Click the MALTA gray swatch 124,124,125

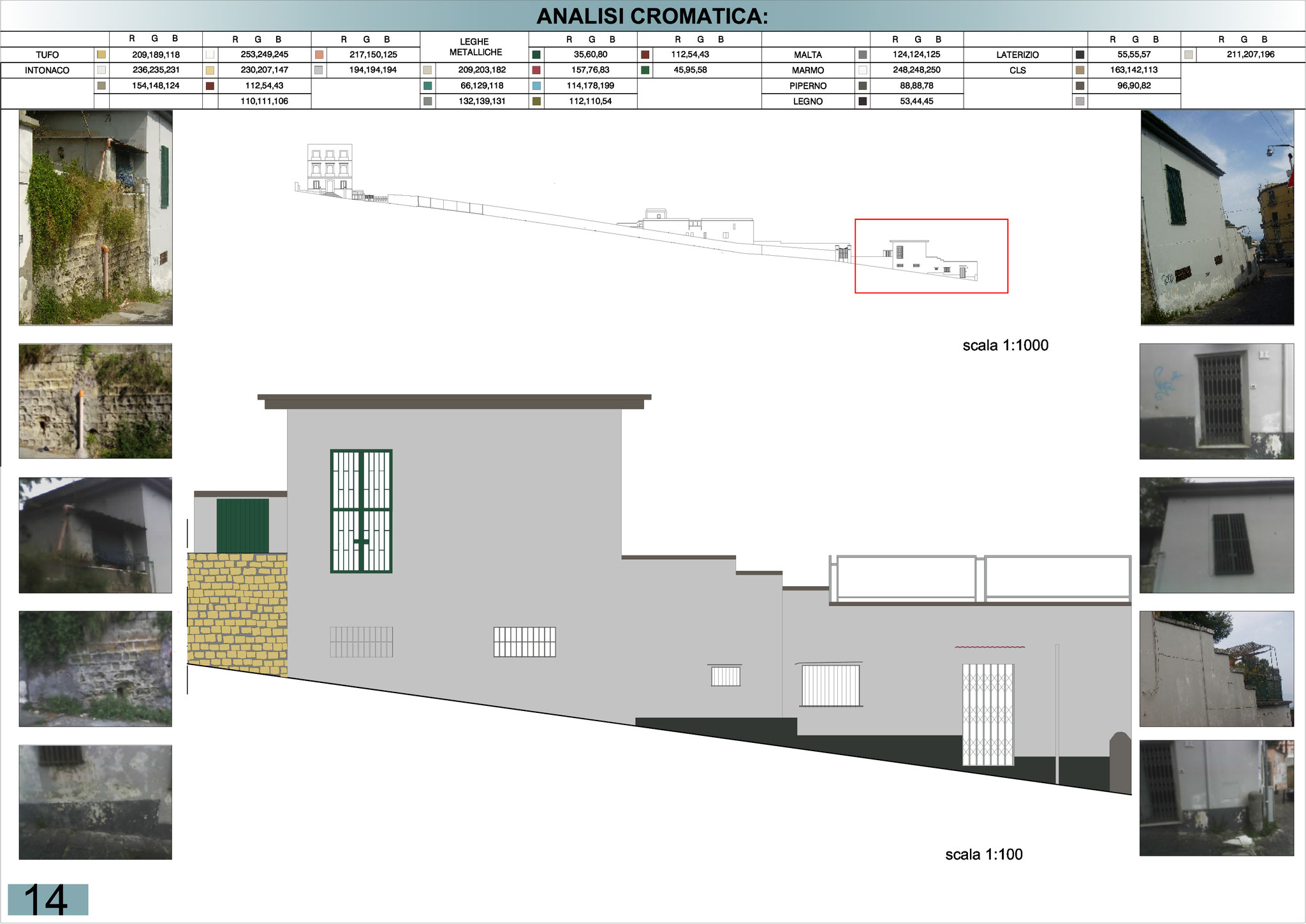[863, 55]
